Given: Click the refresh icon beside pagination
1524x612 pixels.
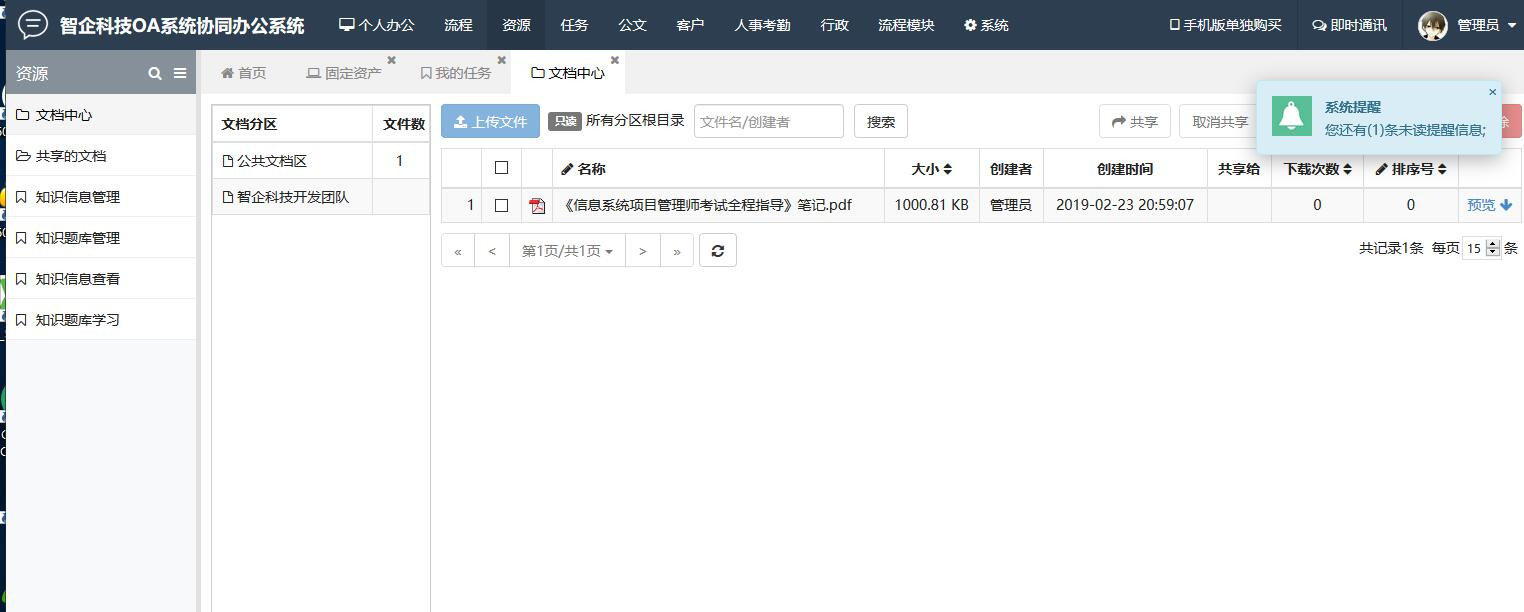Looking at the screenshot, I should click(x=717, y=250).
